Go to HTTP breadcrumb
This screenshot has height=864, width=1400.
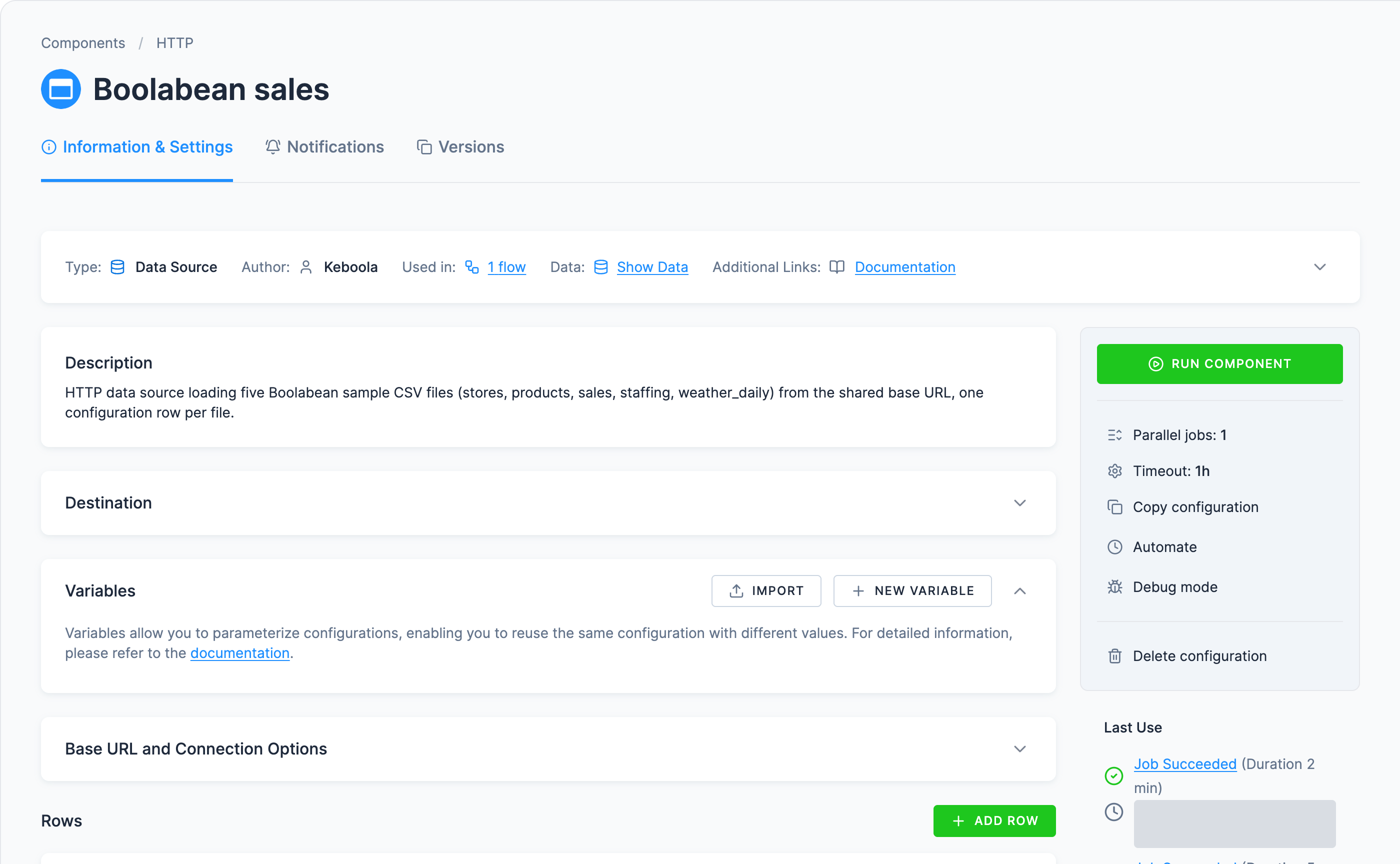175,43
